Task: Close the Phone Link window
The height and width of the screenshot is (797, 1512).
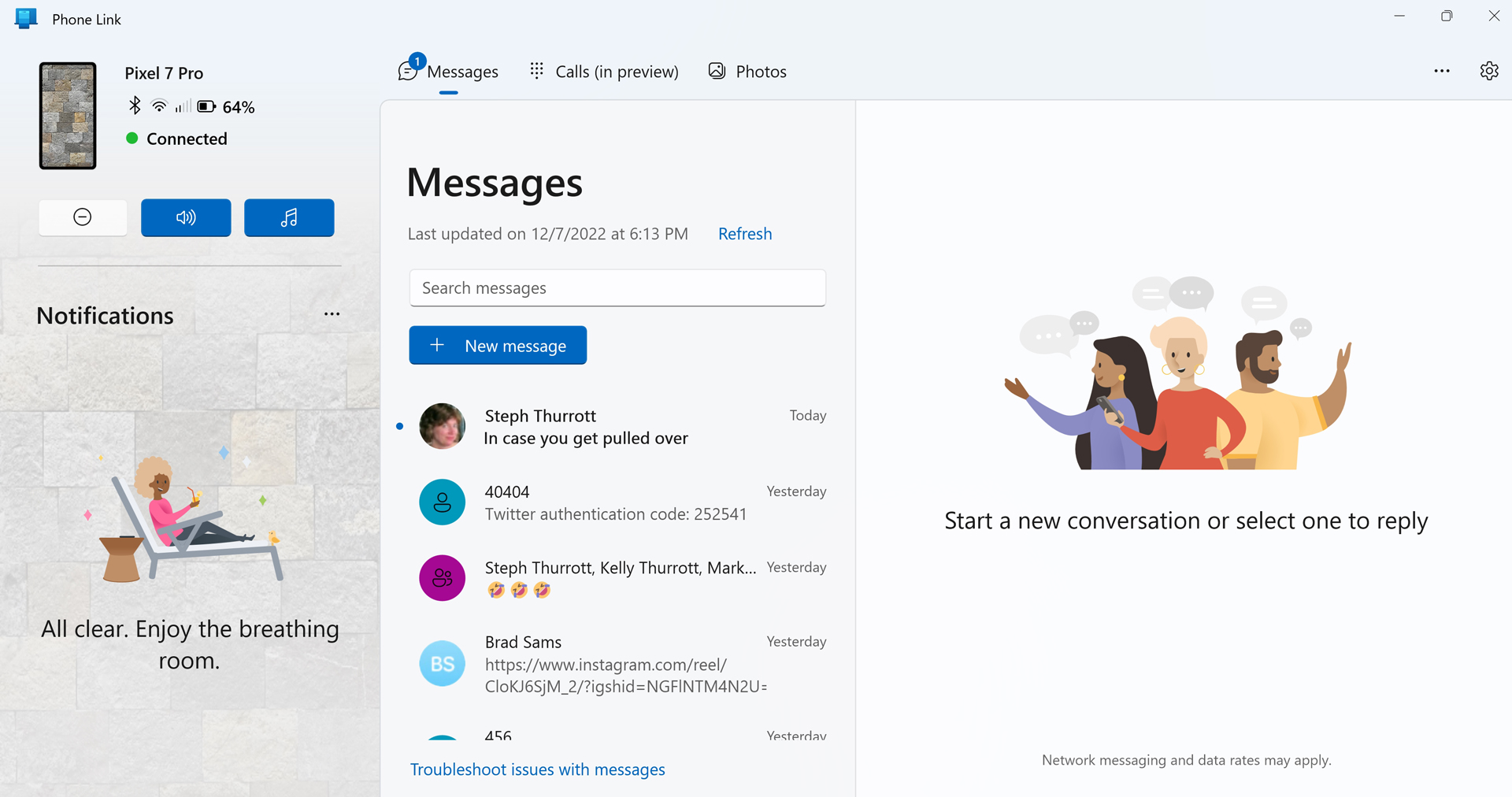Action: click(1494, 16)
